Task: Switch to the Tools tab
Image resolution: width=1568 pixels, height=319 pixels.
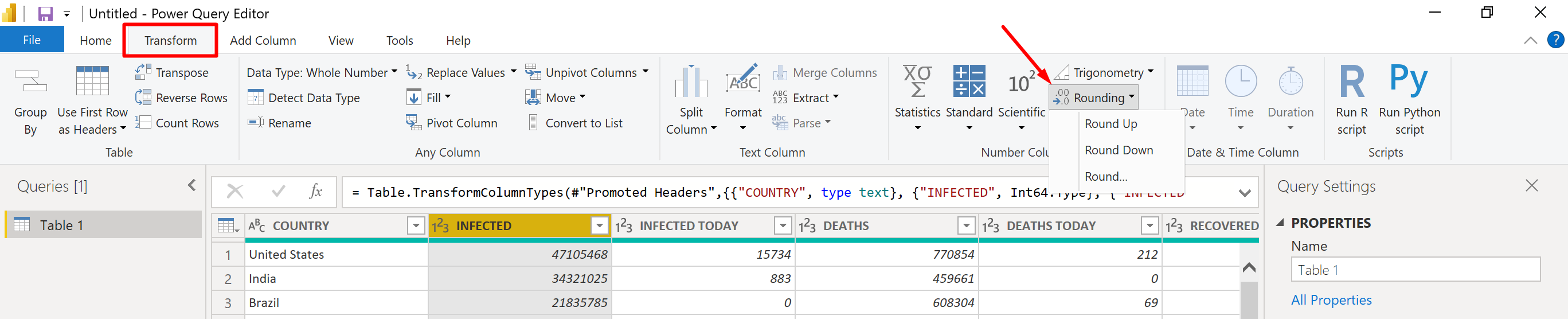Action: pos(399,40)
